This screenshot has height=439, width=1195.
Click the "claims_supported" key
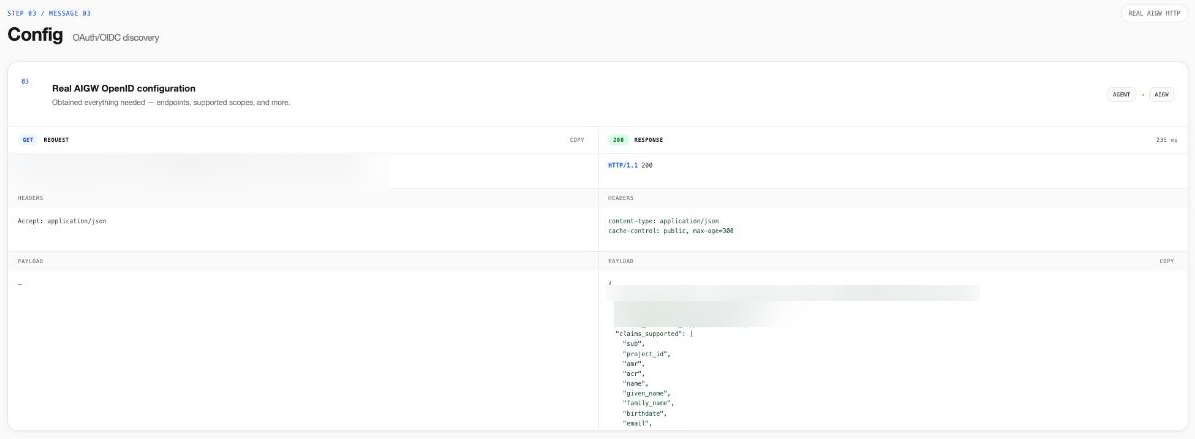pyautogui.click(x=652, y=334)
